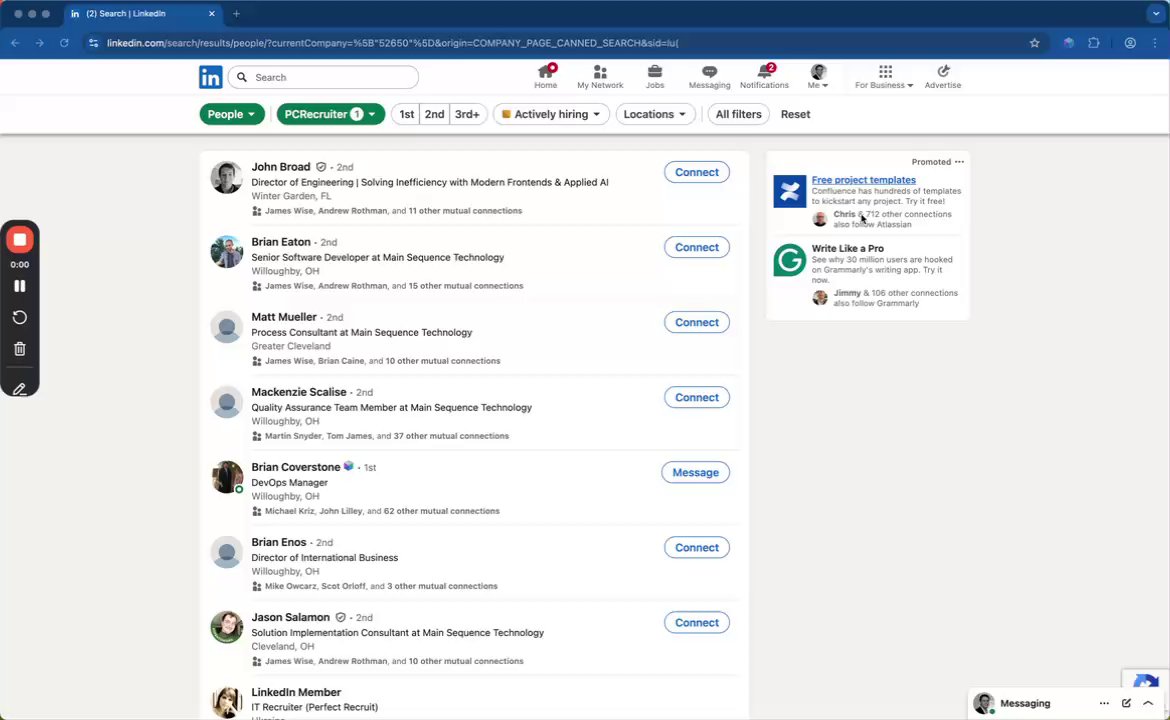Screen dimensions: 1170x720
Task: Open a new browser tab
Action: [237, 13]
